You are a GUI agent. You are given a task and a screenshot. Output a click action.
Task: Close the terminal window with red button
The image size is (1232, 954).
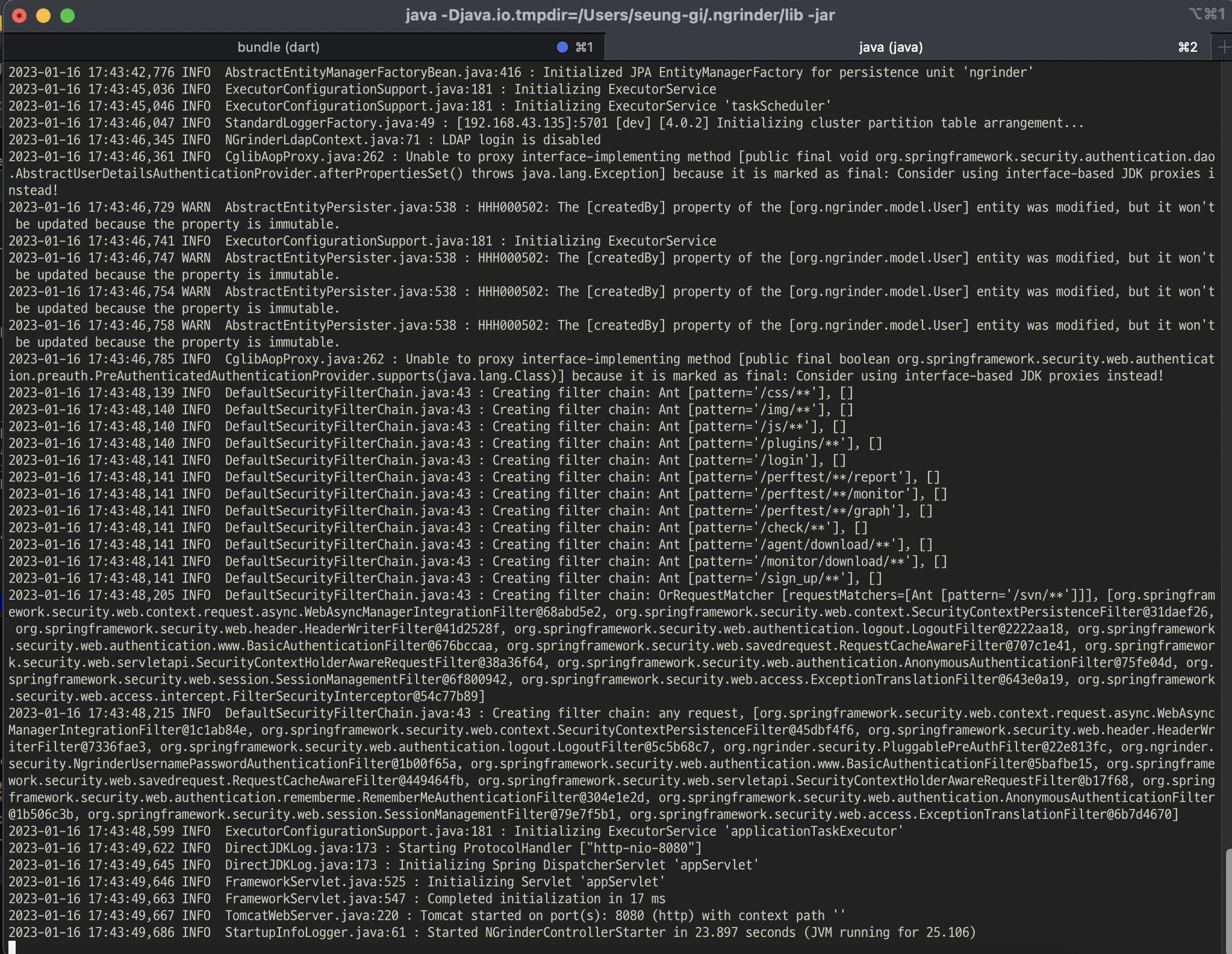coord(19,15)
